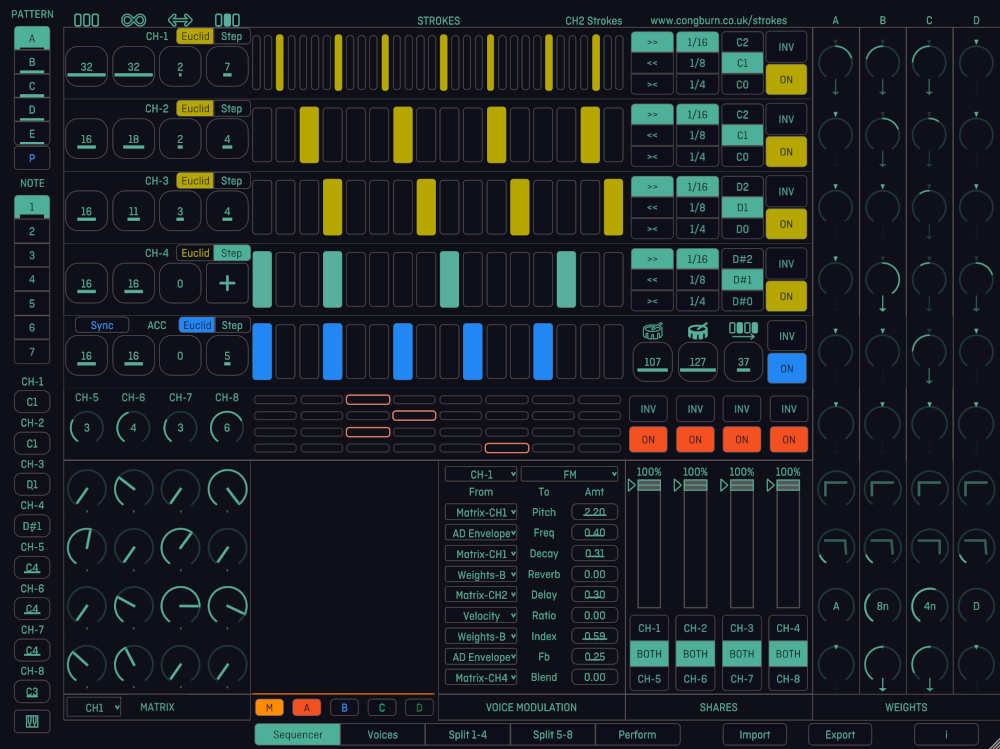Image resolution: width=1000 pixels, height=749 pixels.
Task: Open the AD Envelope source dropdown
Action: click(x=480, y=533)
